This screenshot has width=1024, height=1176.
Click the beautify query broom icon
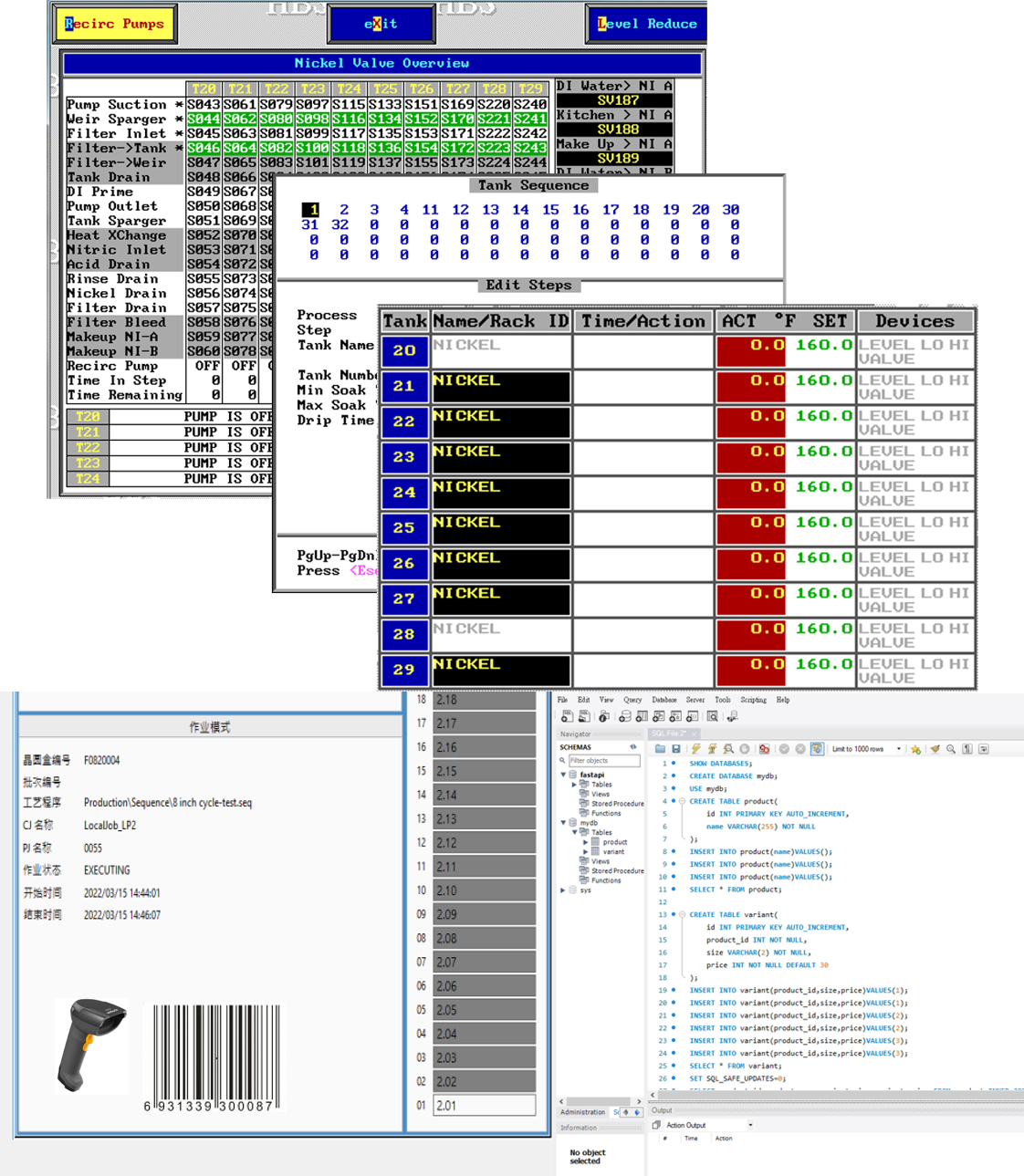(934, 749)
